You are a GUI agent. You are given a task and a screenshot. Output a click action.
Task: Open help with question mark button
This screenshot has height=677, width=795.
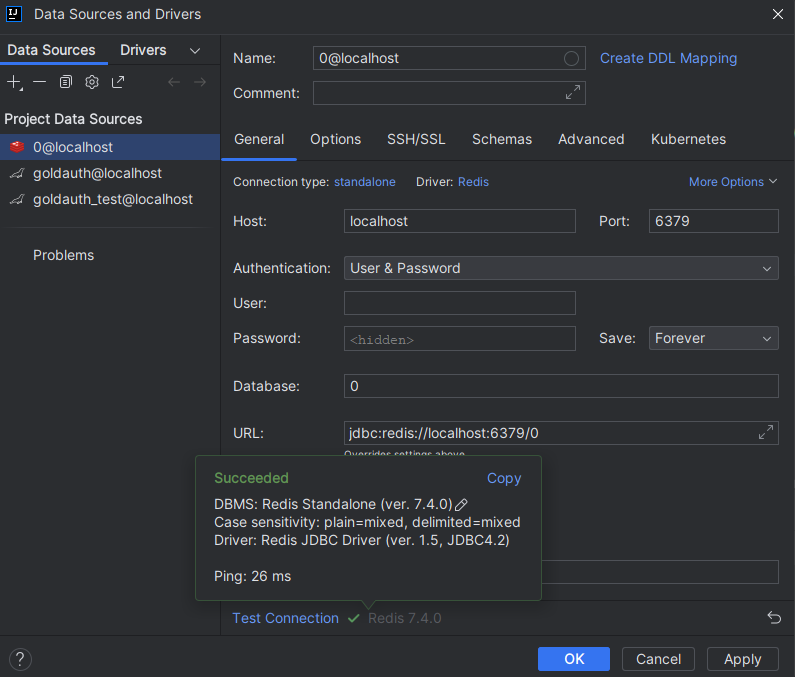pos(20,659)
